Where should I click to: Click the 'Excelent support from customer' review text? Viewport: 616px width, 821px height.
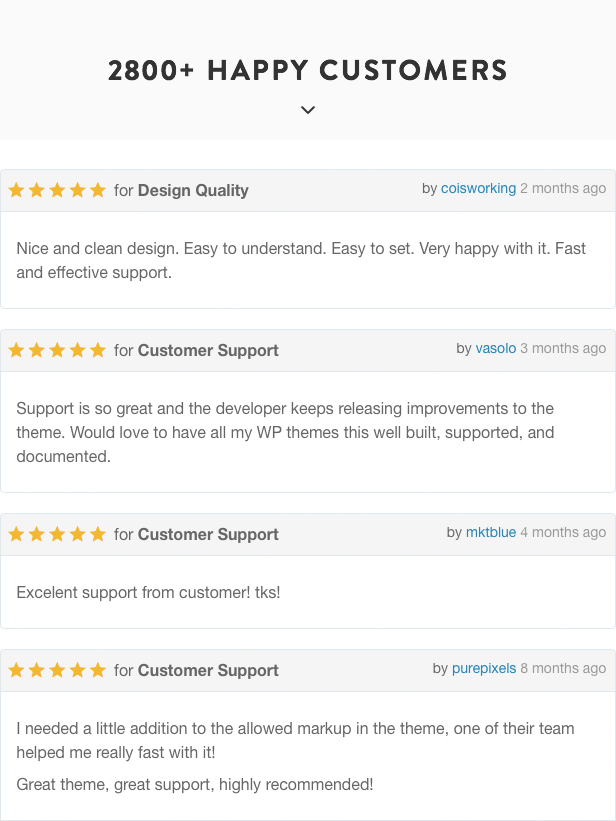pyautogui.click(x=148, y=593)
